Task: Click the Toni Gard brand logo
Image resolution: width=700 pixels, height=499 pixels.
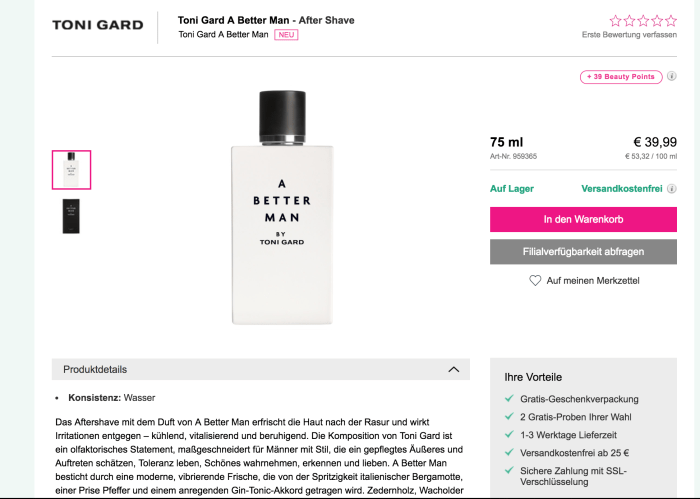Action: coord(98,25)
